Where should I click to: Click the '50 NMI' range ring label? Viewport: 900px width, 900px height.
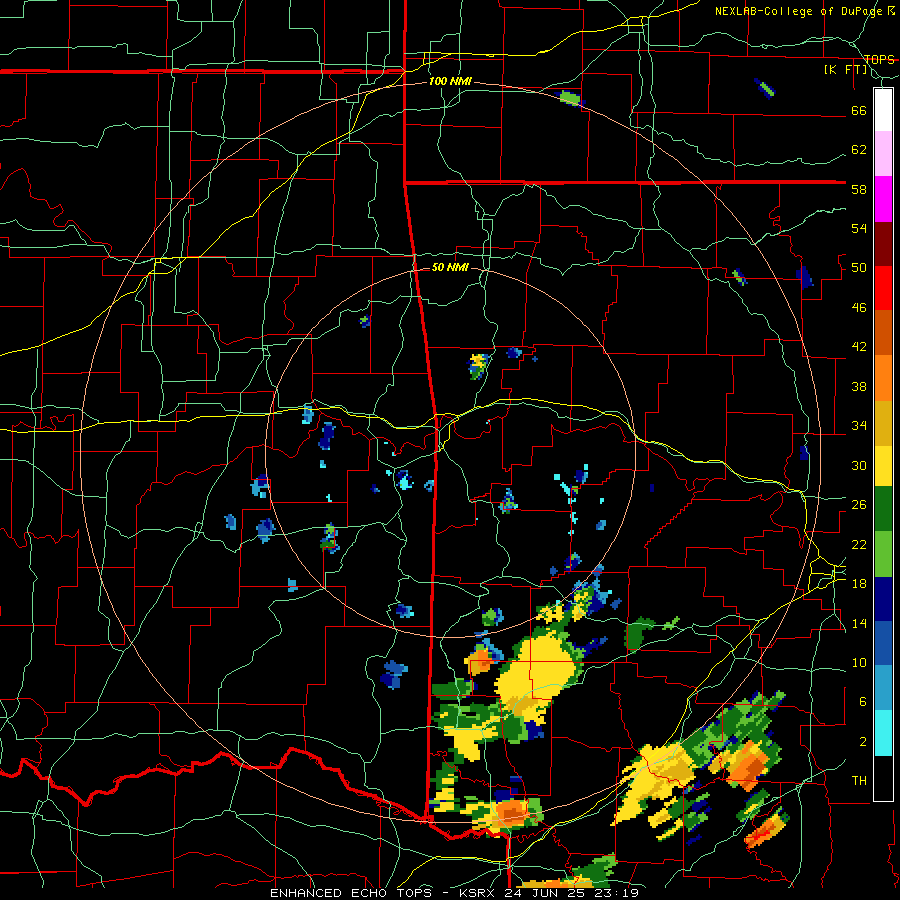click(450, 267)
